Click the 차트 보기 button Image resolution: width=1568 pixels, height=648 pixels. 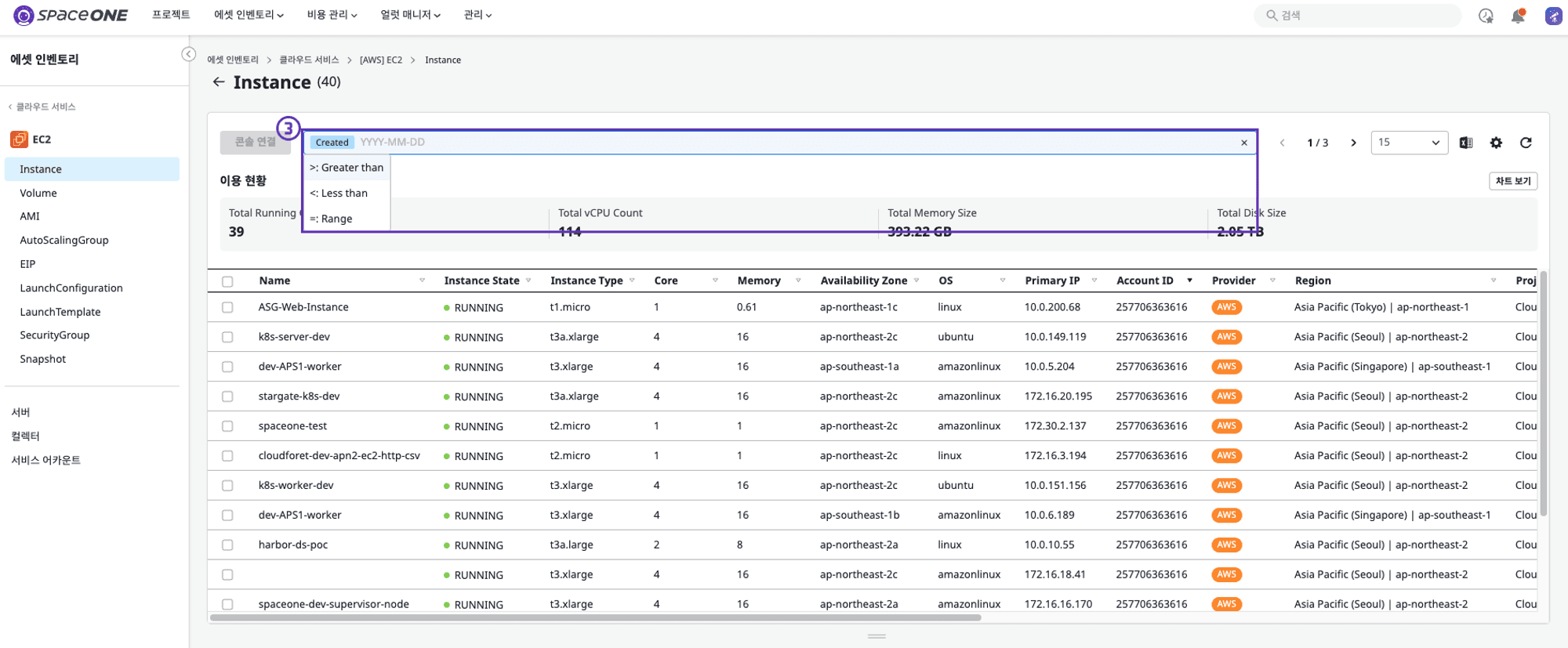pyautogui.click(x=1512, y=181)
